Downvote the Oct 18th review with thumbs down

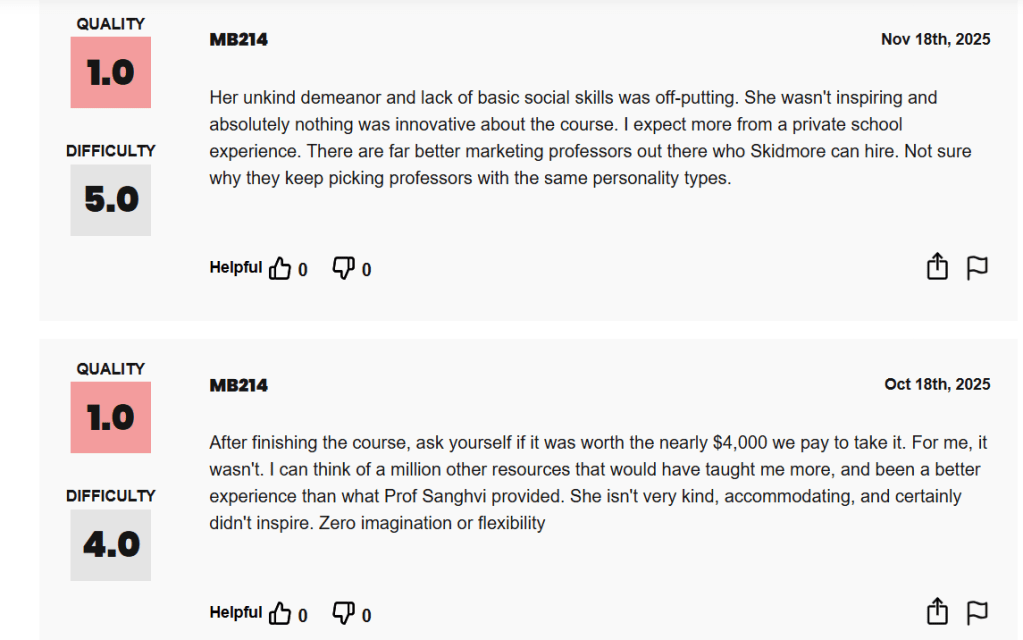(343, 613)
